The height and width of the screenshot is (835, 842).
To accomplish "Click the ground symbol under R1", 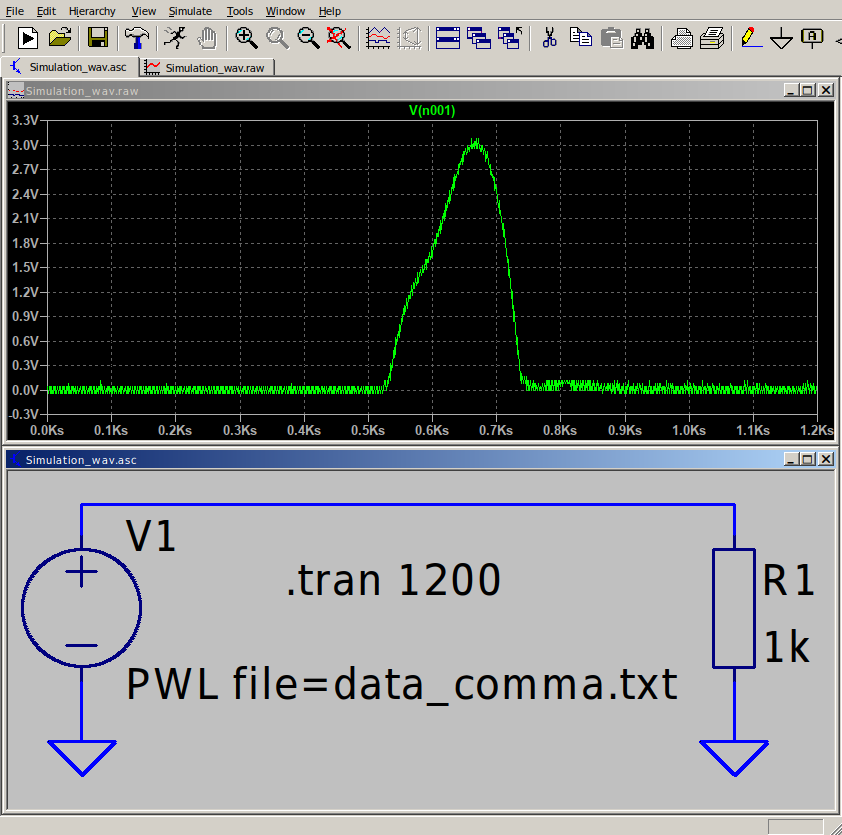I will point(734,758).
